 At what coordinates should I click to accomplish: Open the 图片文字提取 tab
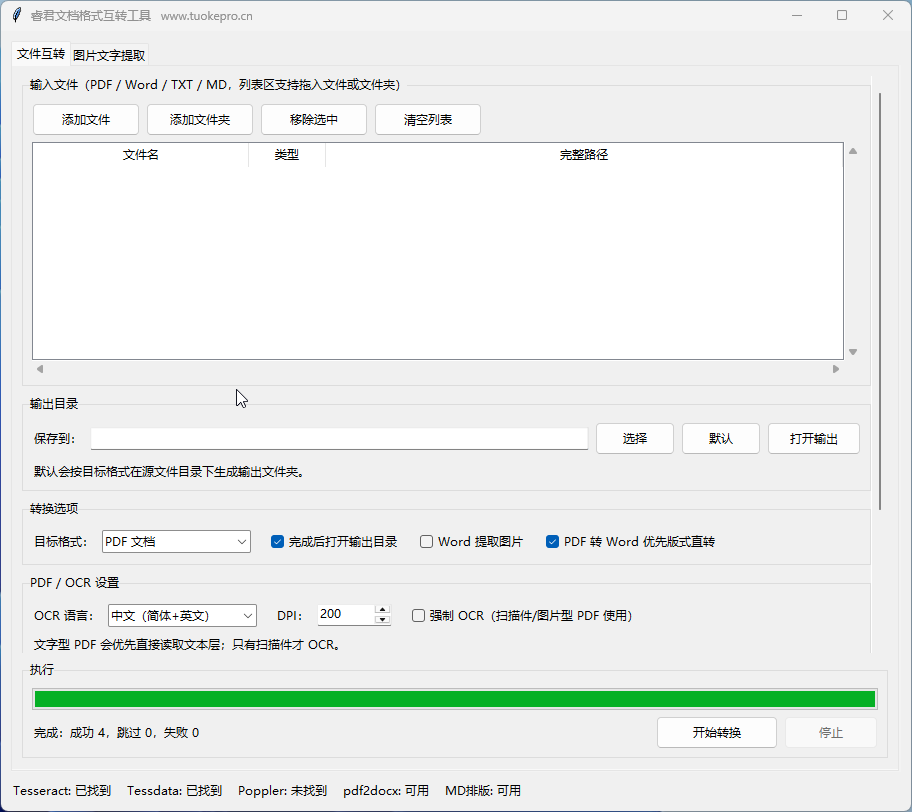click(x=109, y=55)
